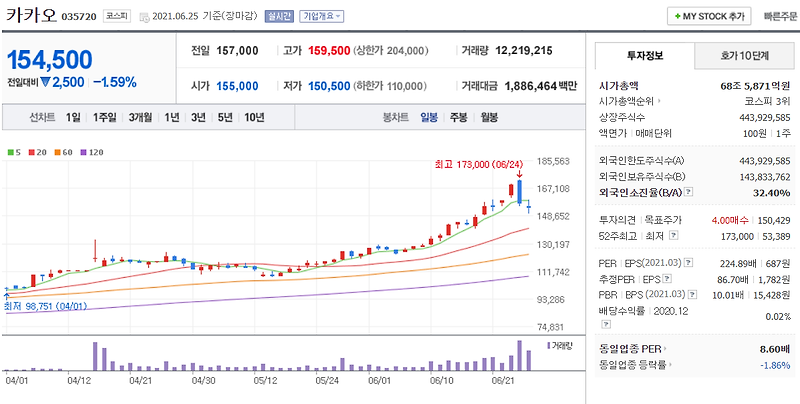Click the -1.59% change percentage
Viewport: 800px width, 404px height.
tap(115, 82)
